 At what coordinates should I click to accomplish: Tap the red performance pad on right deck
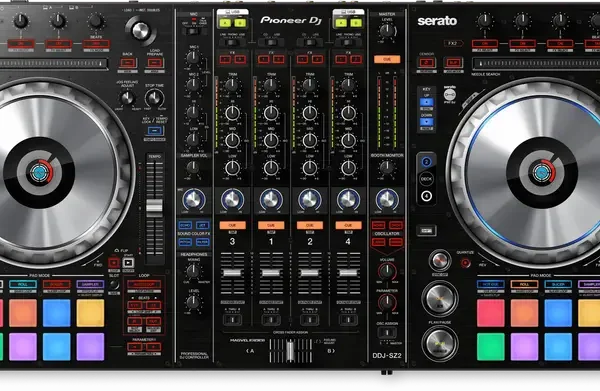[491, 313]
